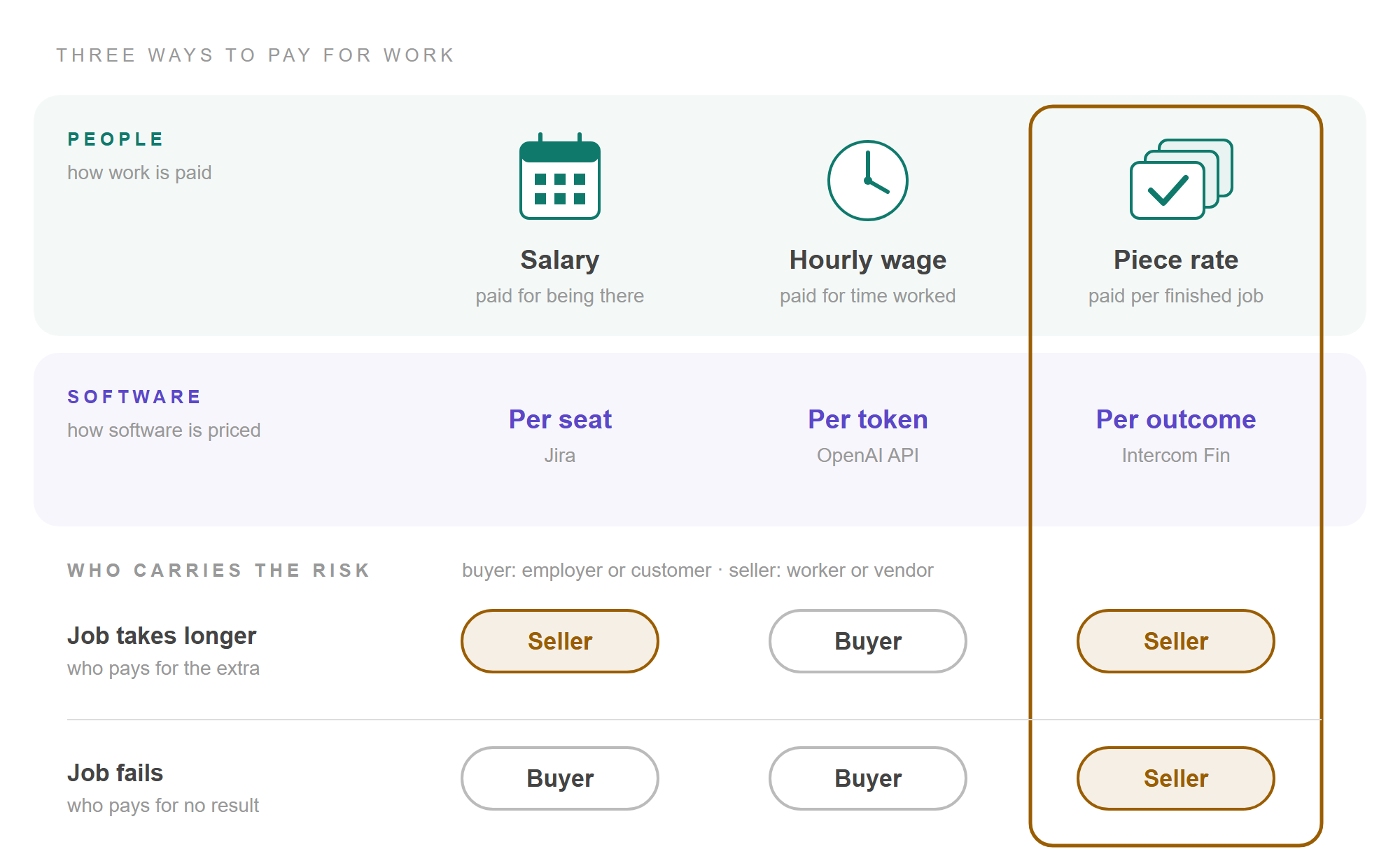
Task: Click the Hourly wage clock icon
Action: pyautogui.click(x=868, y=181)
